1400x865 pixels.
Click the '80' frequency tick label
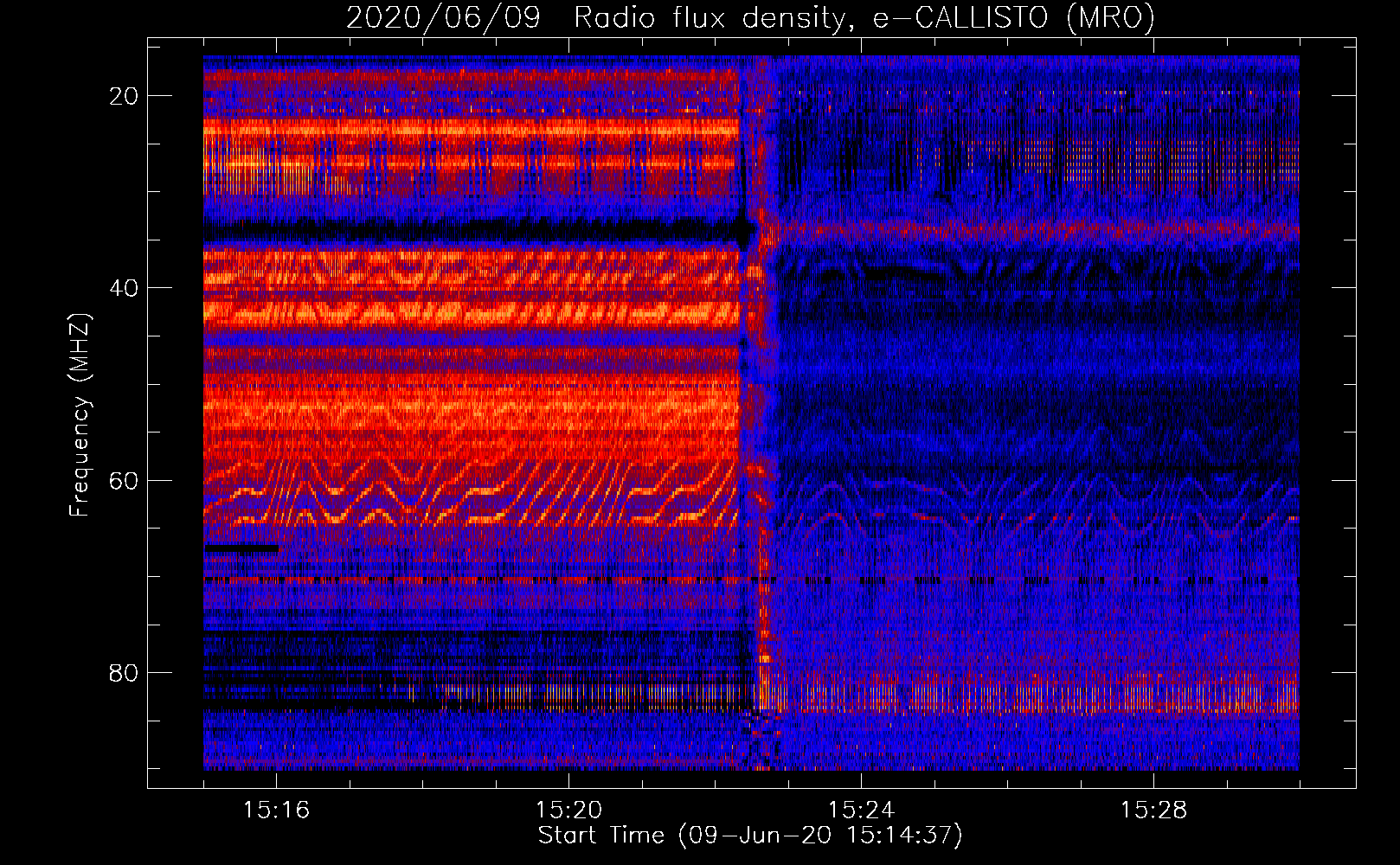124,672
